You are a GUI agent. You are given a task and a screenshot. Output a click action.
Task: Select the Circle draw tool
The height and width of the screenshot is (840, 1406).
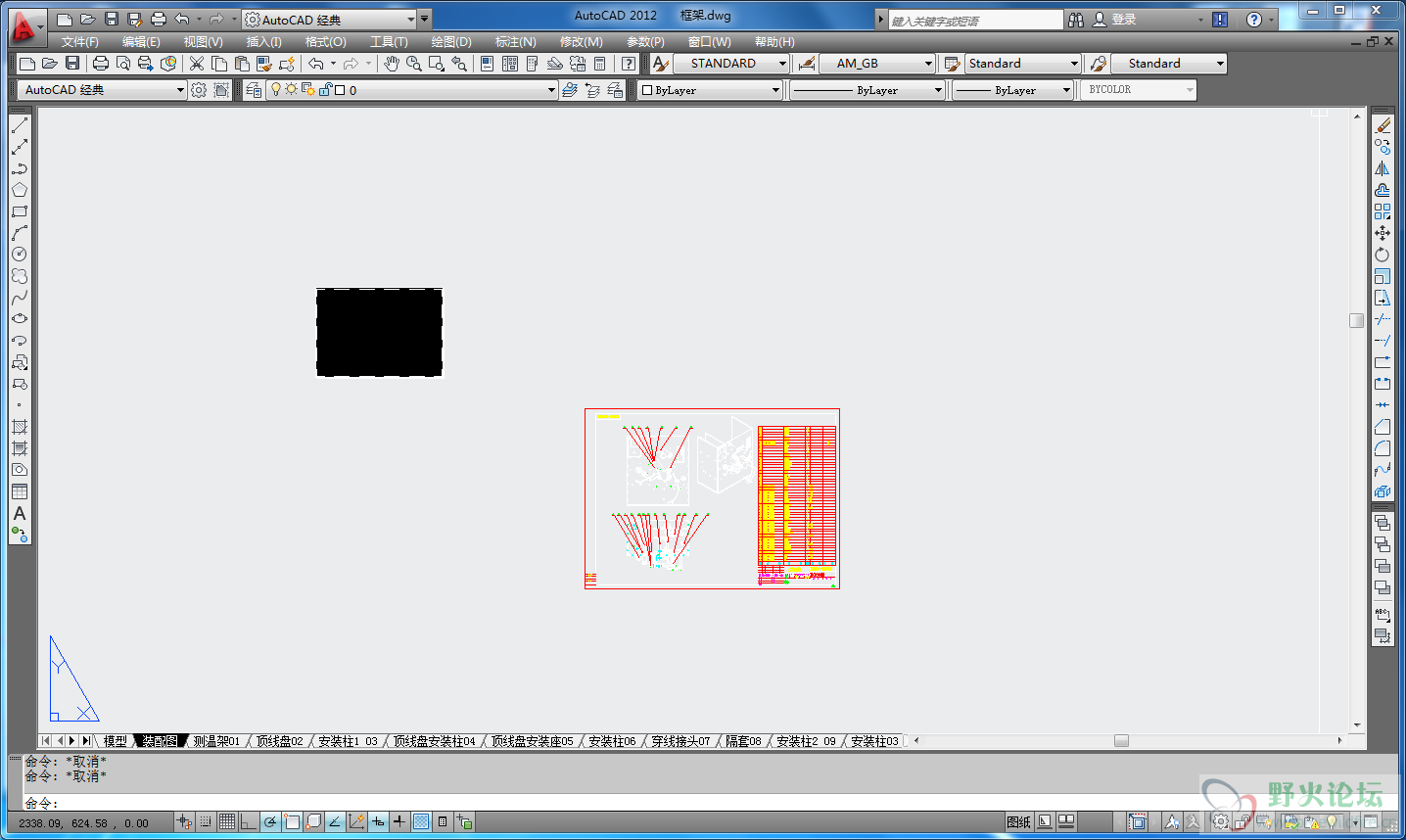(x=19, y=255)
